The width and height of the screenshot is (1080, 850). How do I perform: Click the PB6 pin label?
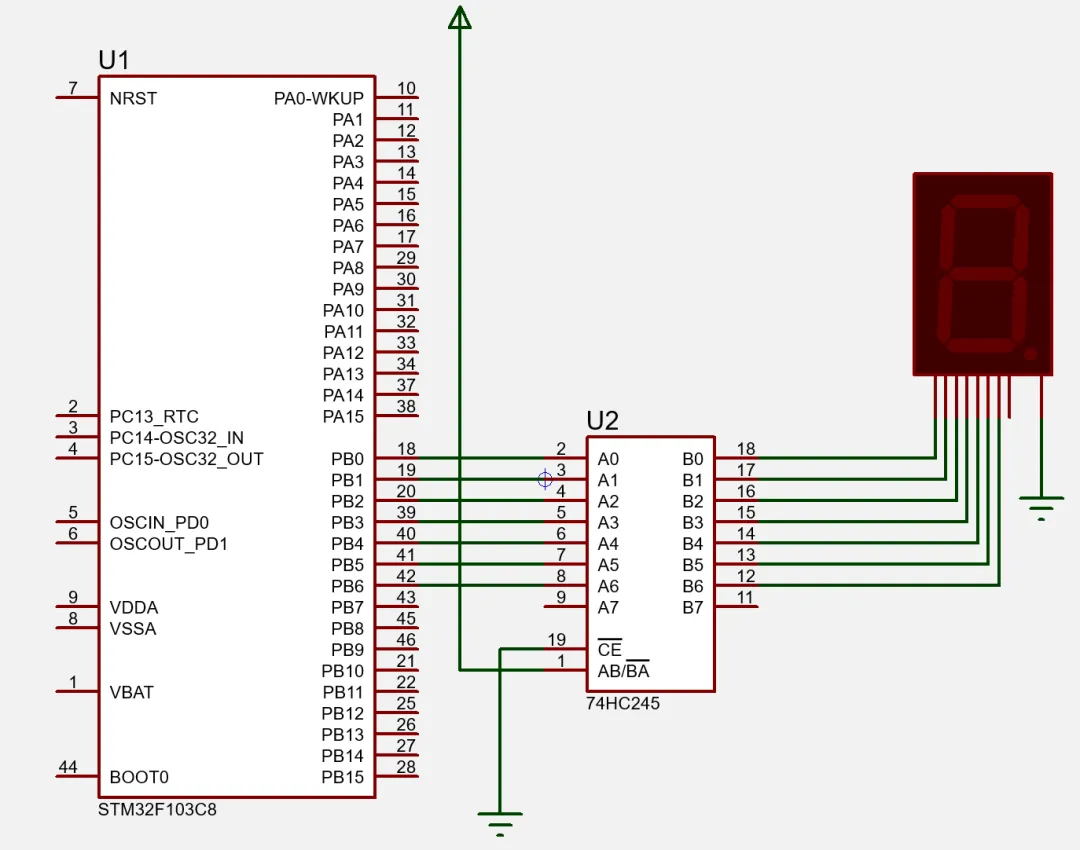[x=347, y=586]
